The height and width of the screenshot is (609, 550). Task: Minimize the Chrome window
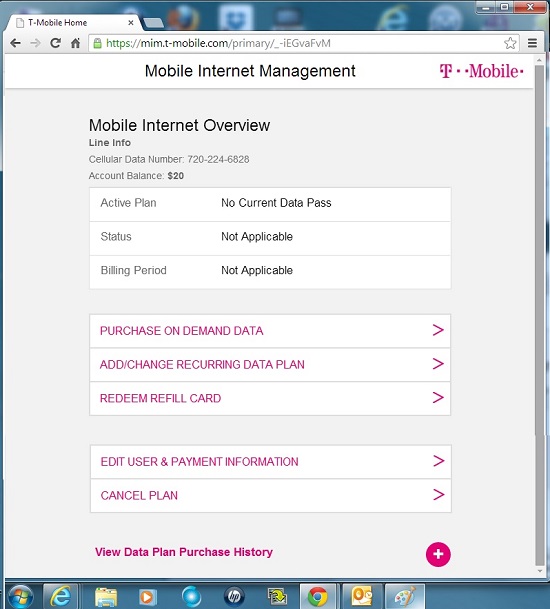click(x=486, y=7)
